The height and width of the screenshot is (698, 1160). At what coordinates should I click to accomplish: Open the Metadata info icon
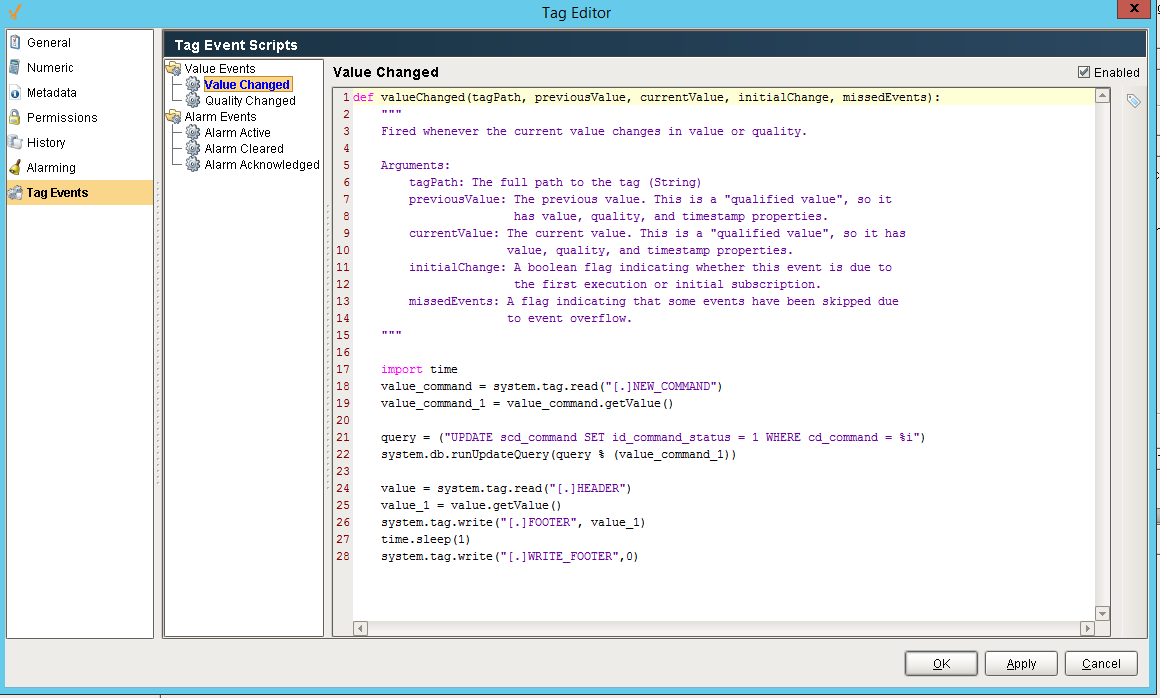(x=15, y=92)
